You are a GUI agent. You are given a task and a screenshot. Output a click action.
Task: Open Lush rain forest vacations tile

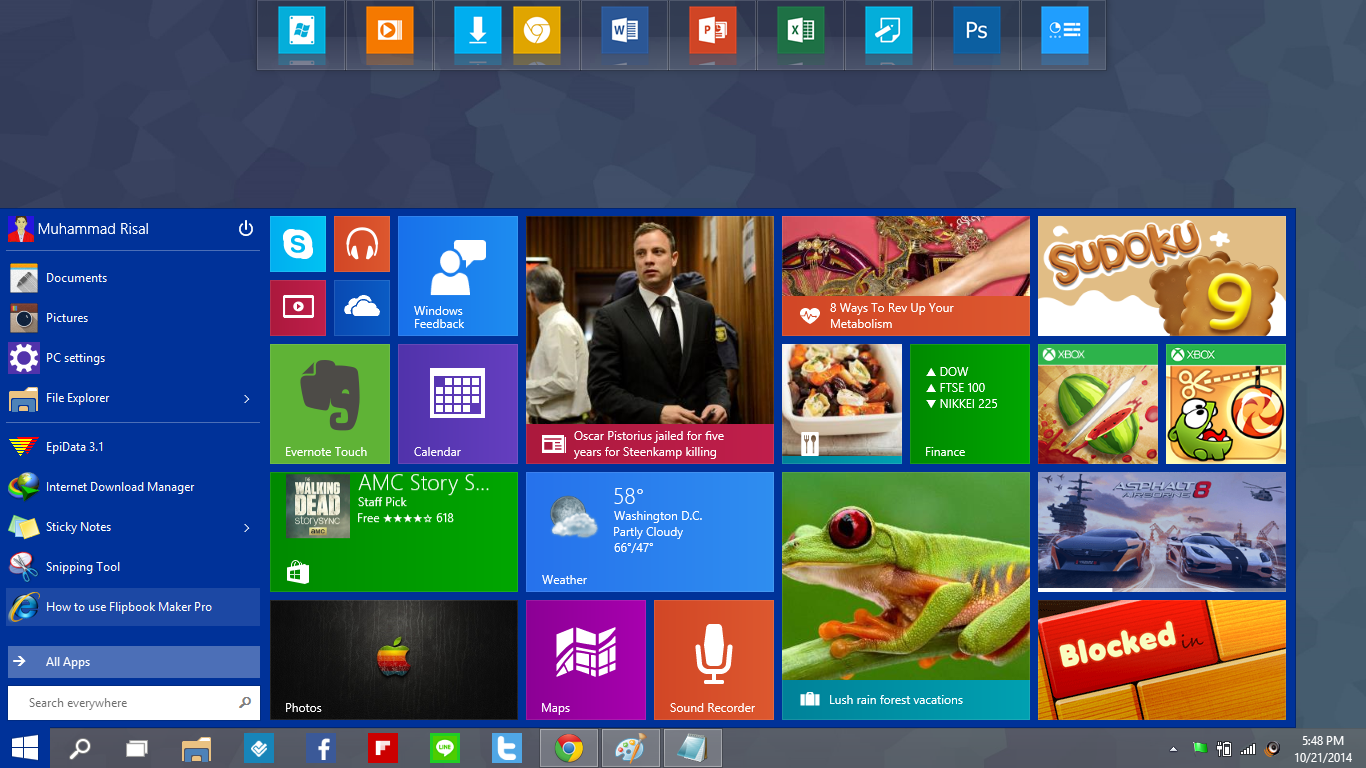click(x=906, y=596)
